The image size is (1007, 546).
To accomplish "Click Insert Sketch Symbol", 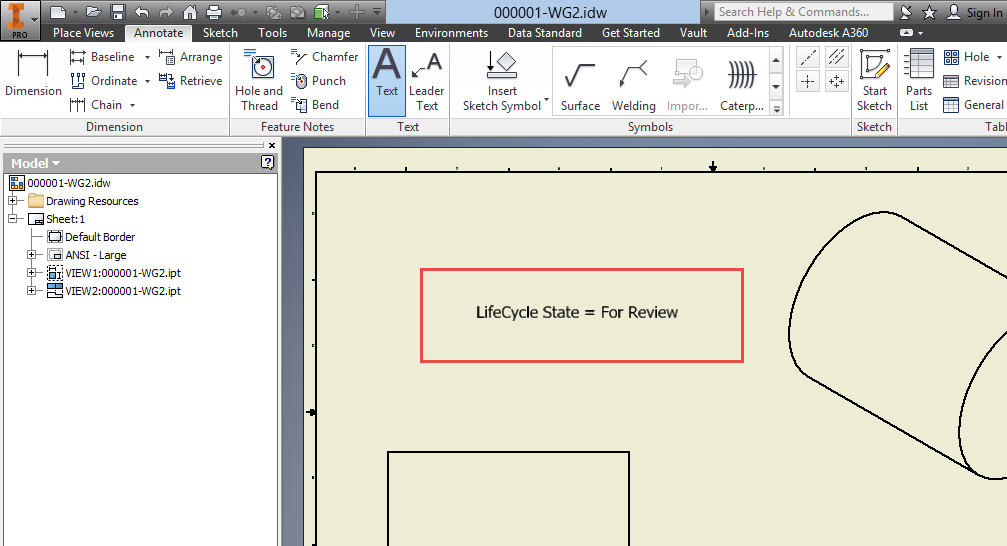I will pos(502,82).
